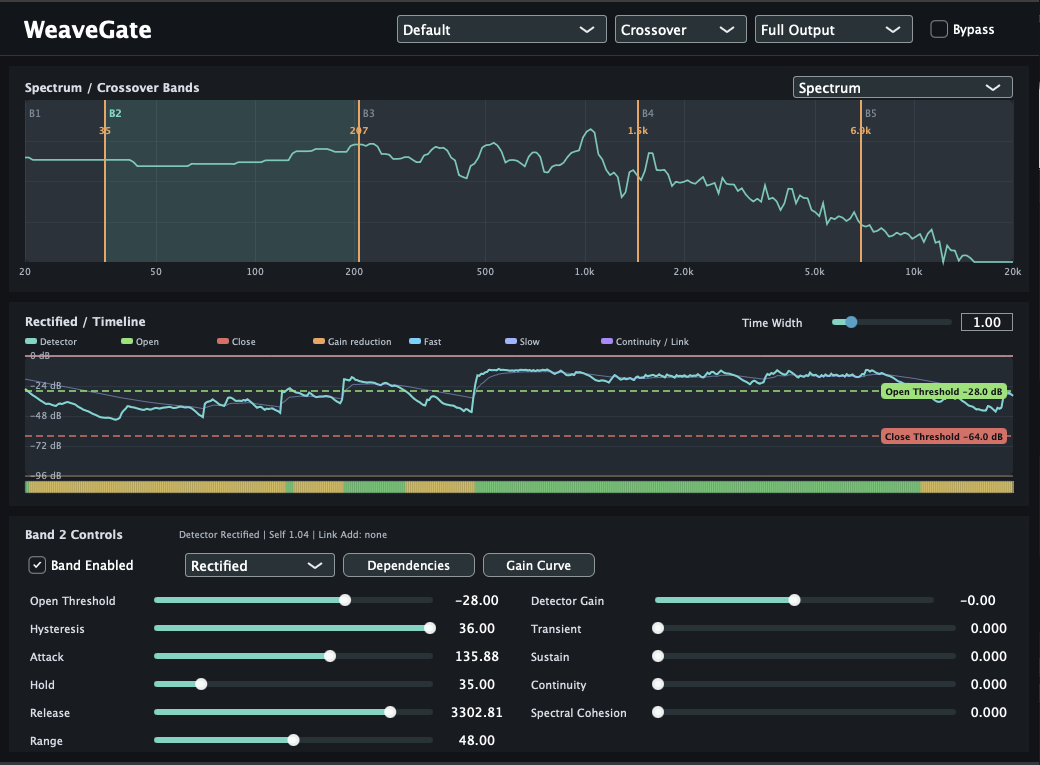Click the Hysteresis value 36.00
The image size is (1040, 765).
point(477,628)
